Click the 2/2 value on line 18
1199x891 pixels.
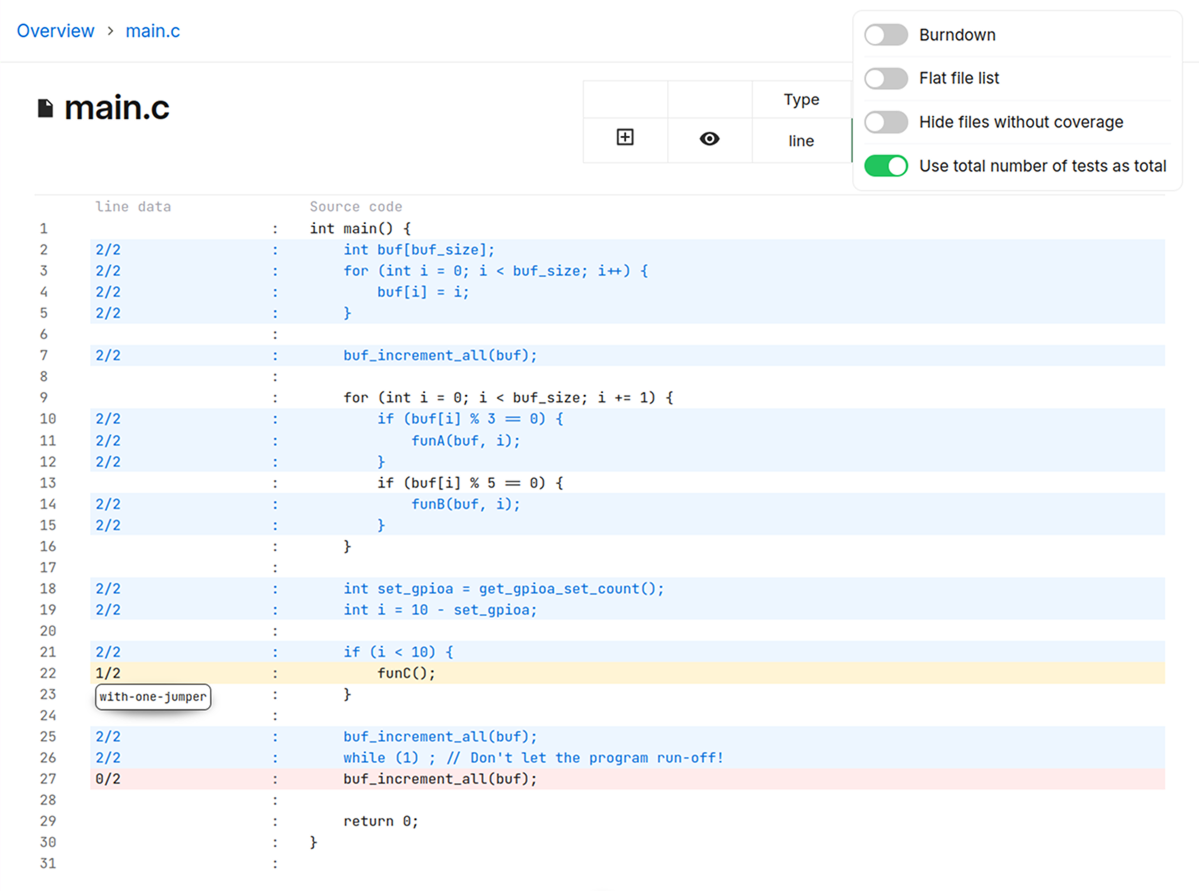coord(108,588)
